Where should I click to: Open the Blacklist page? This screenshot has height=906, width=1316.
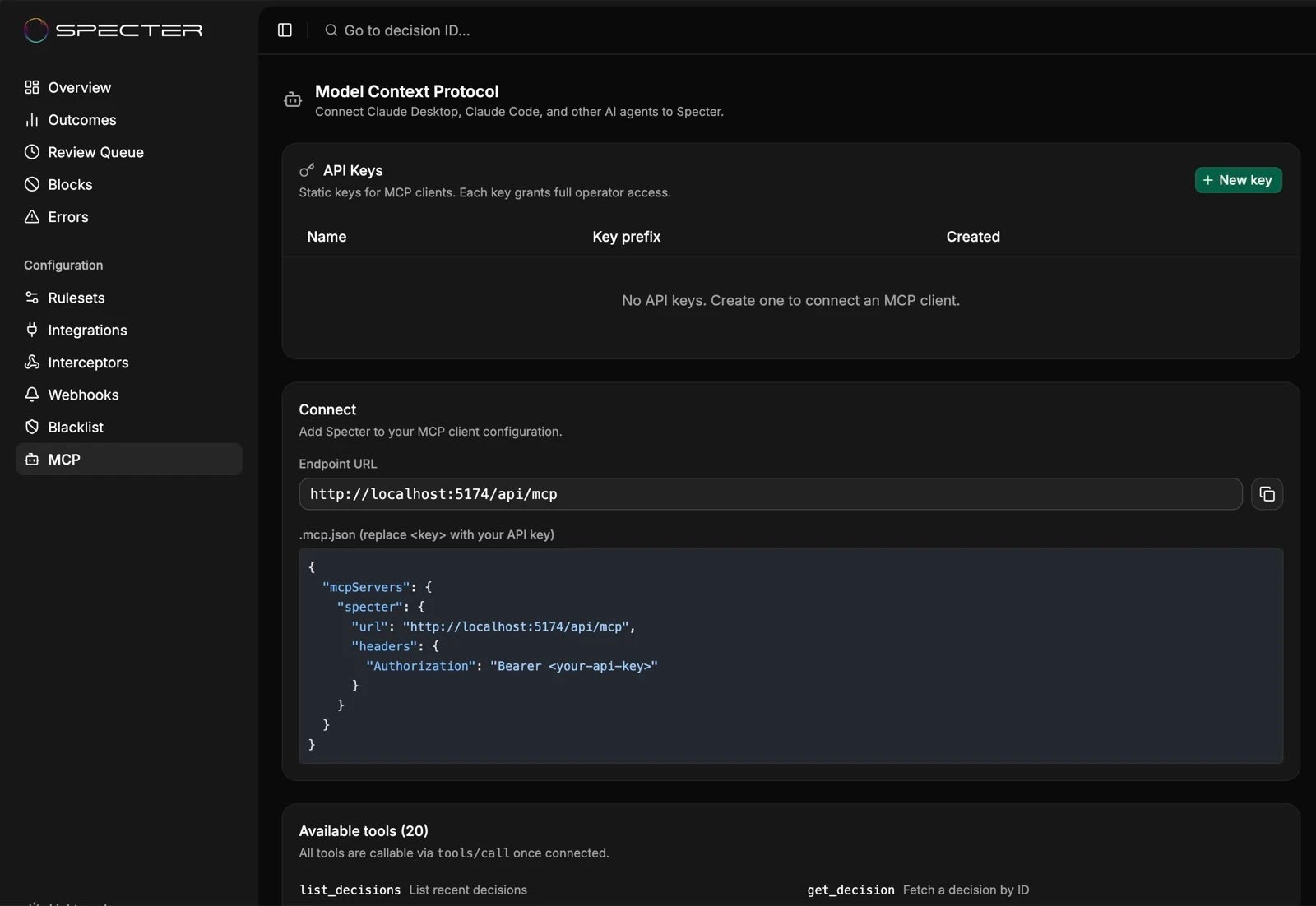(x=129, y=427)
